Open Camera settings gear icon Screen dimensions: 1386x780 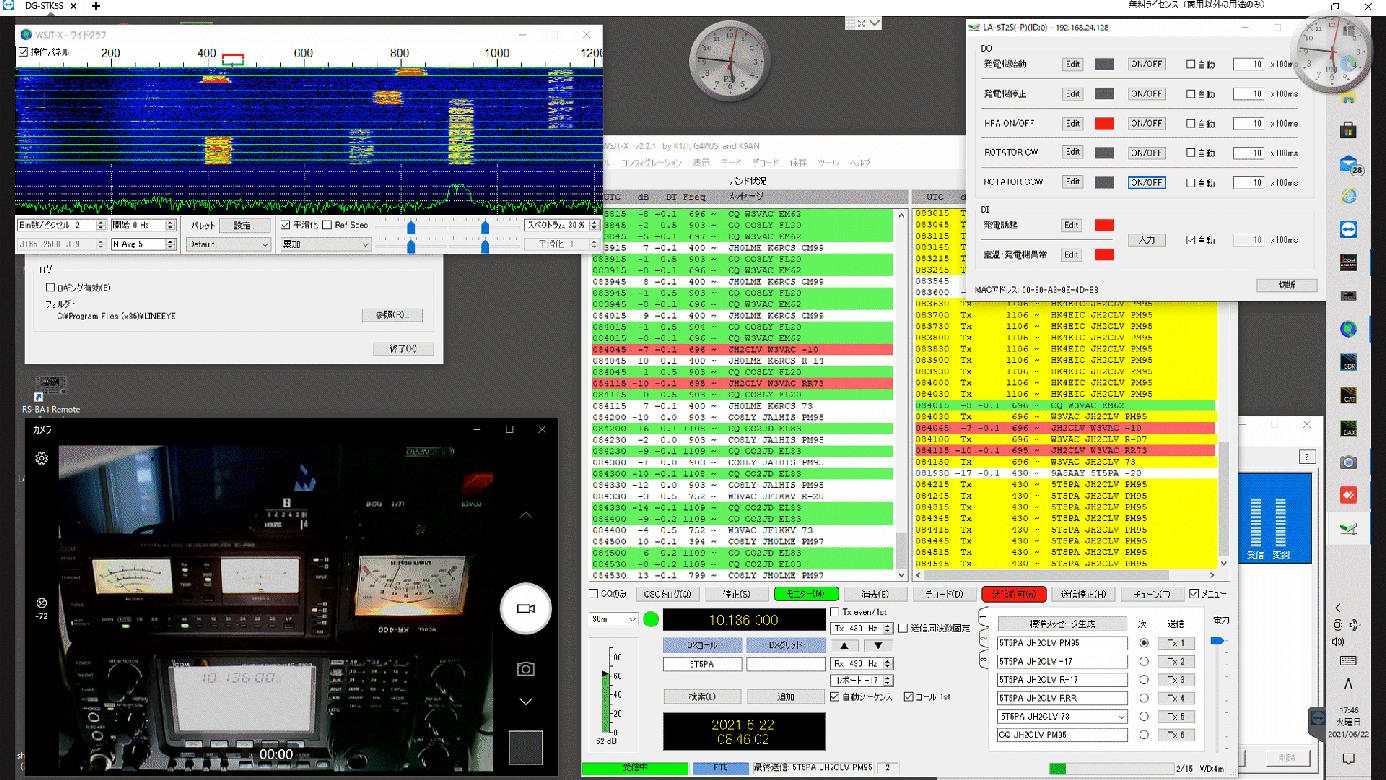coord(42,459)
